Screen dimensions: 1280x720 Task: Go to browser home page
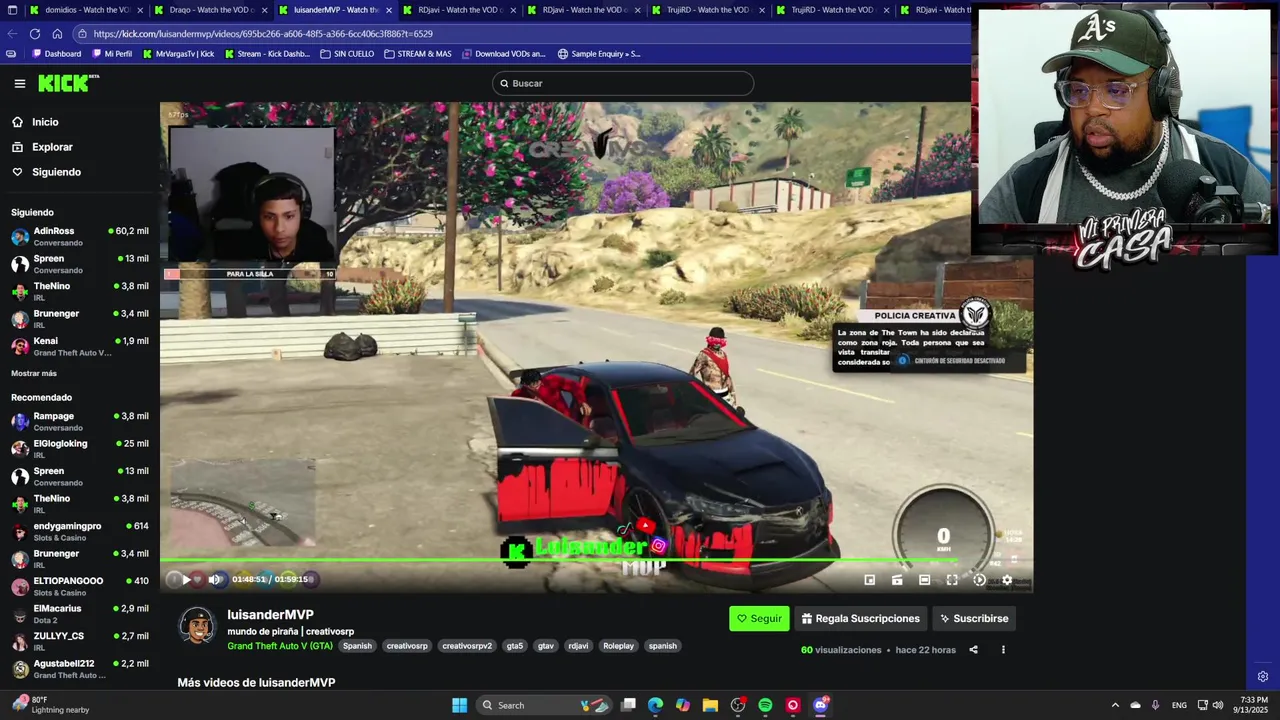57,34
